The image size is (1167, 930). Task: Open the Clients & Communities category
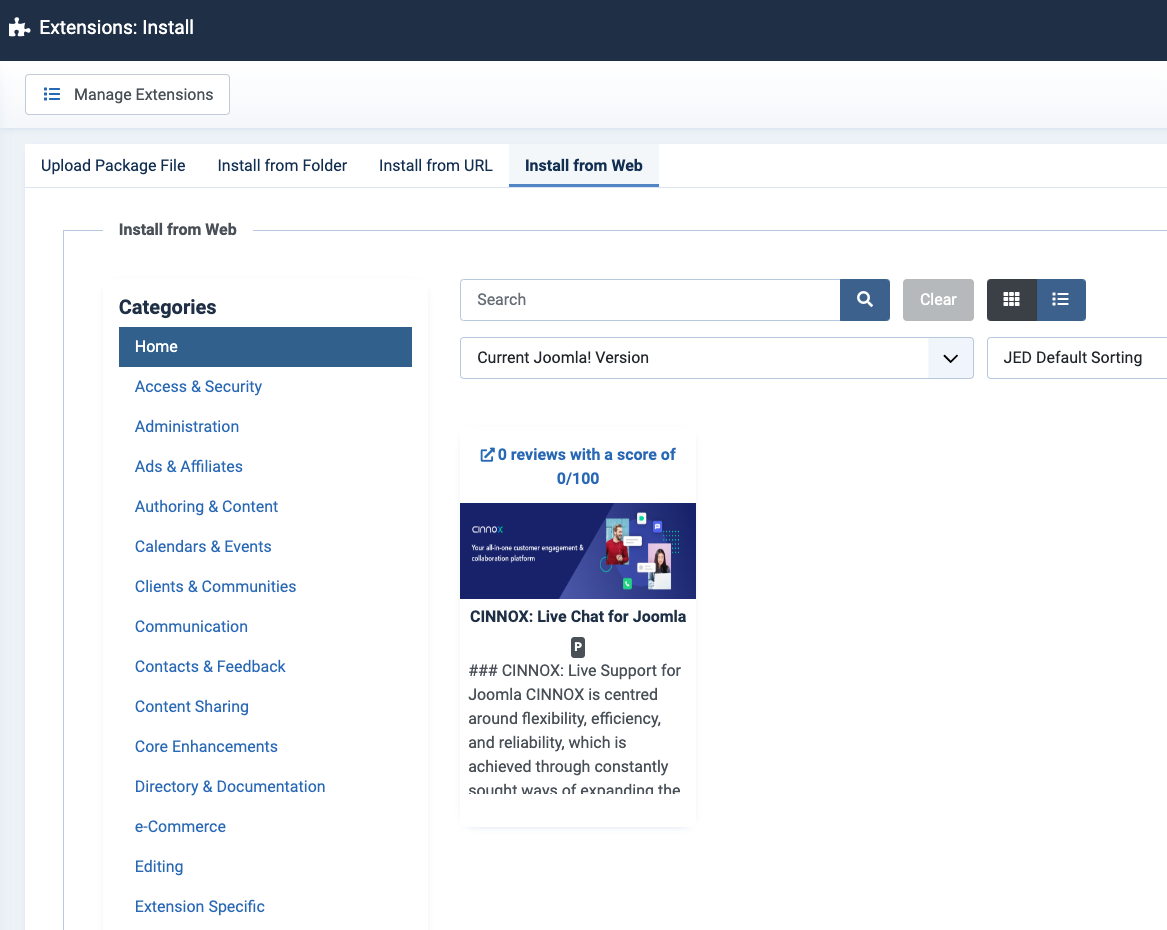[215, 587]
